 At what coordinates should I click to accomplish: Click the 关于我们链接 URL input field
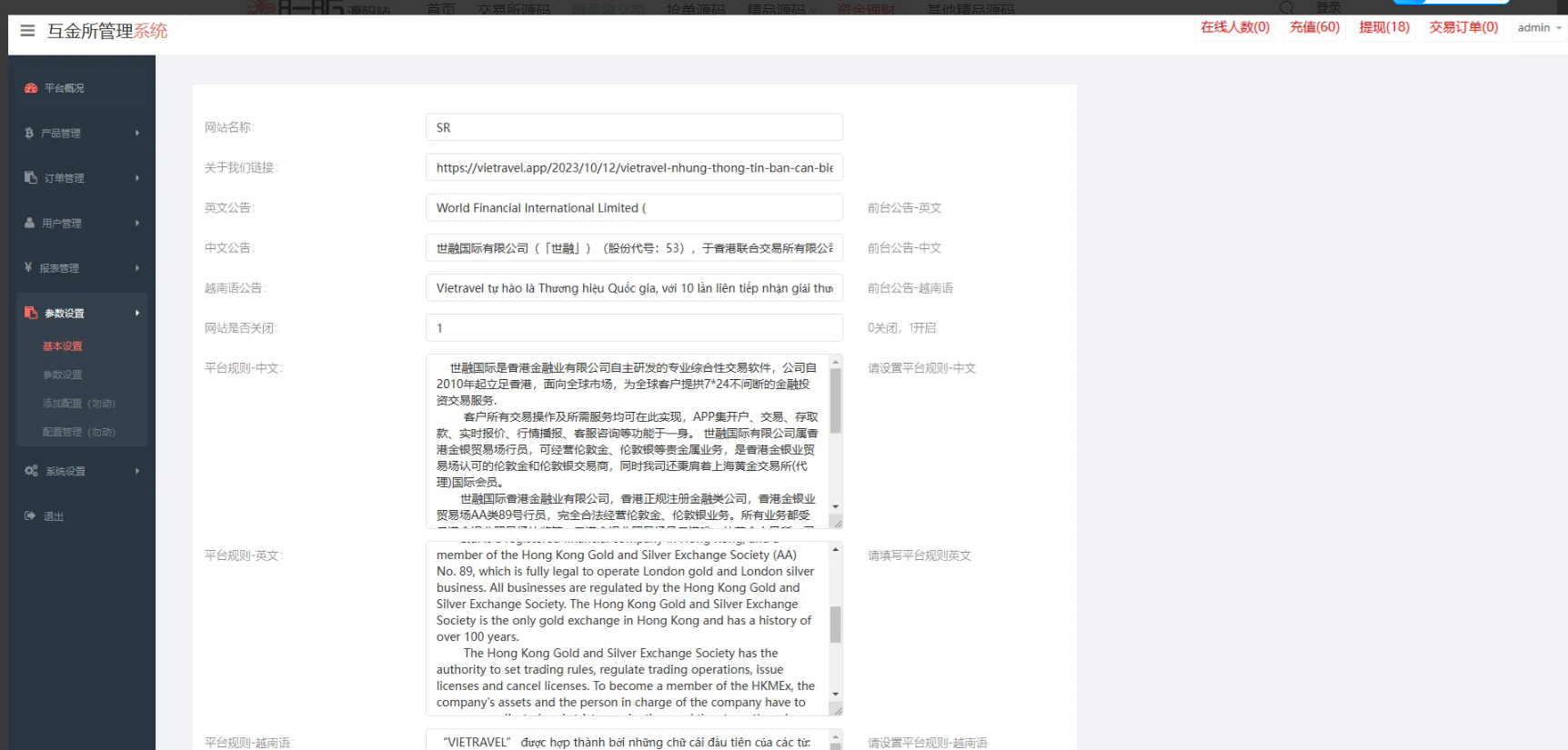tap(634, 167)
